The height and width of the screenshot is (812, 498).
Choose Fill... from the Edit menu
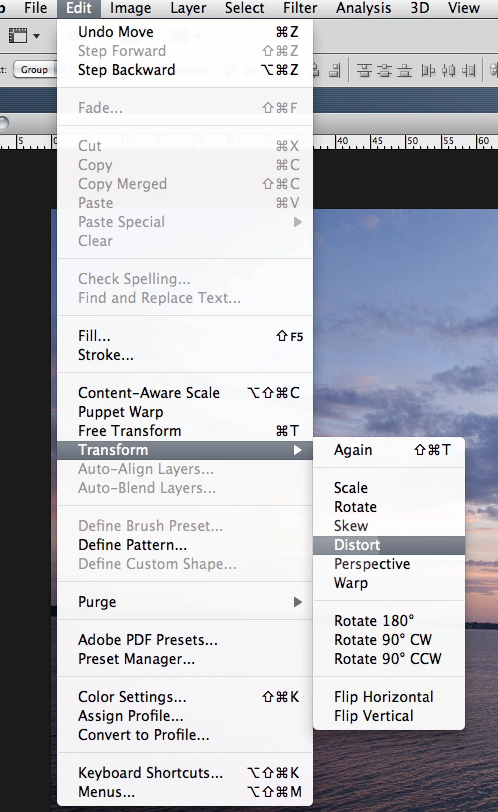pyautogui.click(x=185, y=336)
